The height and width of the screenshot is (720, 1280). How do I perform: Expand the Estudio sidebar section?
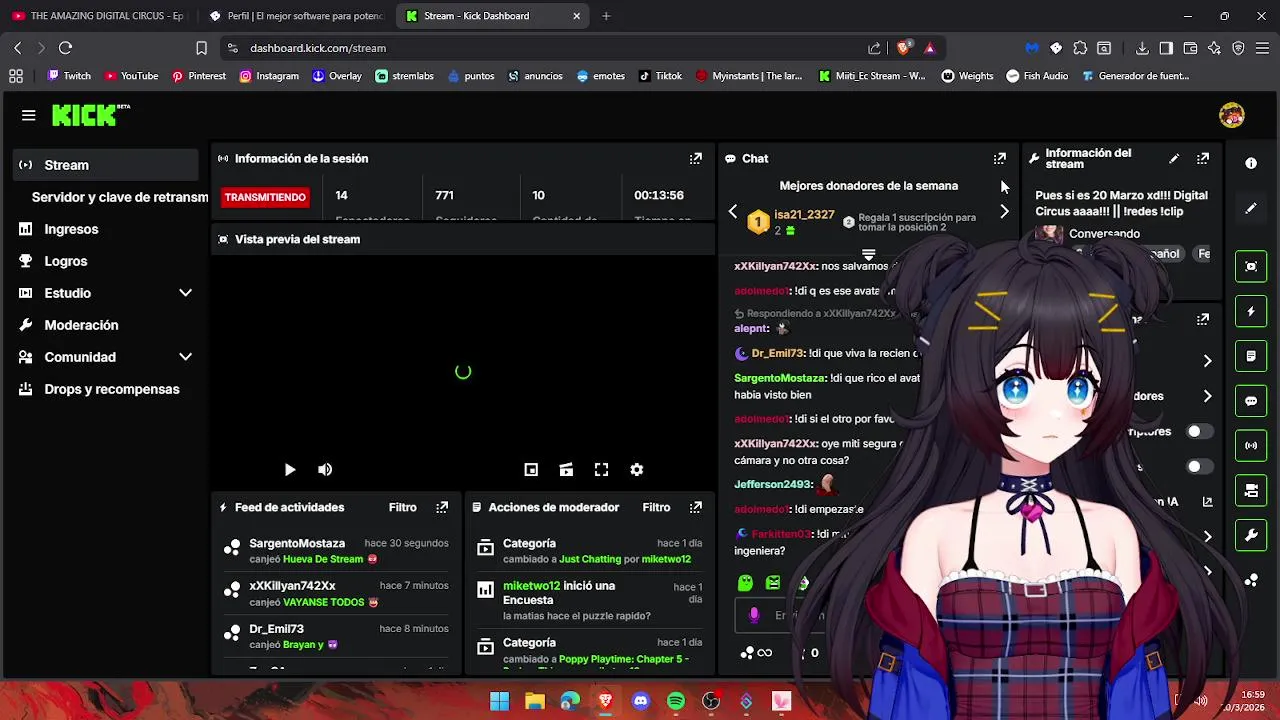coord(185,293)
